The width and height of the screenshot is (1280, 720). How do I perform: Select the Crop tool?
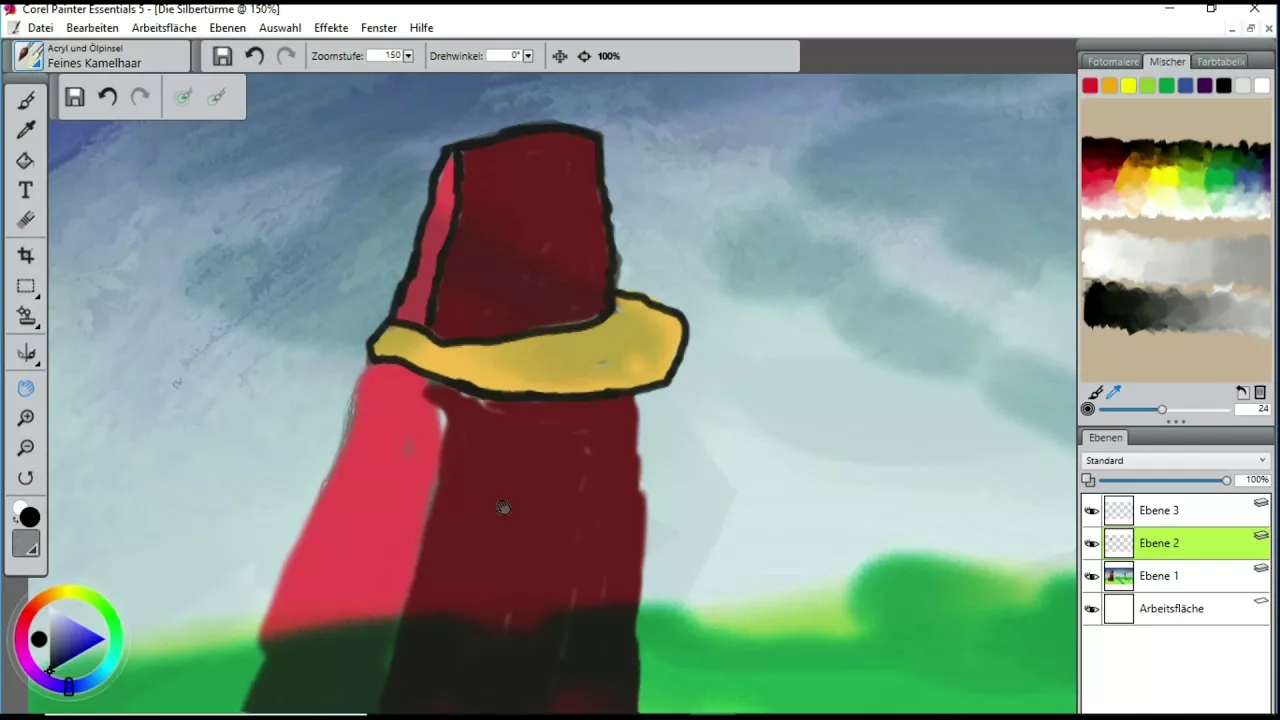[x=26, y=256]
